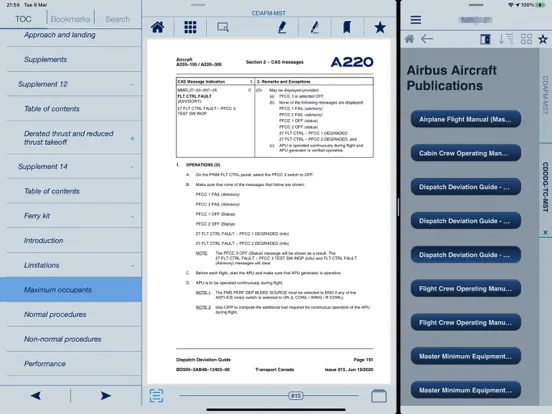Collapse the Limitations section
The image size is (552, 414).
[132, 265]
